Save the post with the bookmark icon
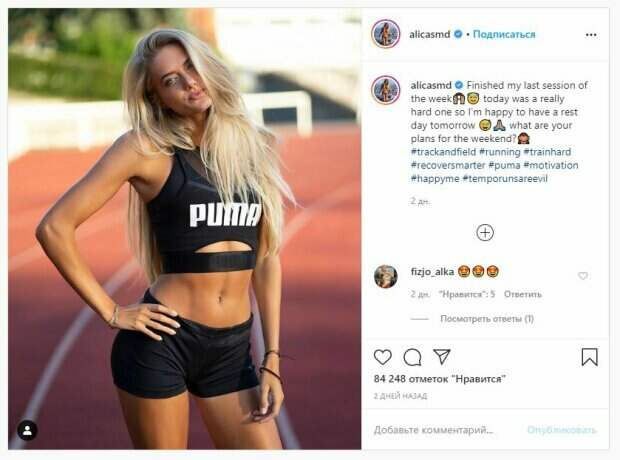This screenshot has height=460, width=620. point(589,357)
